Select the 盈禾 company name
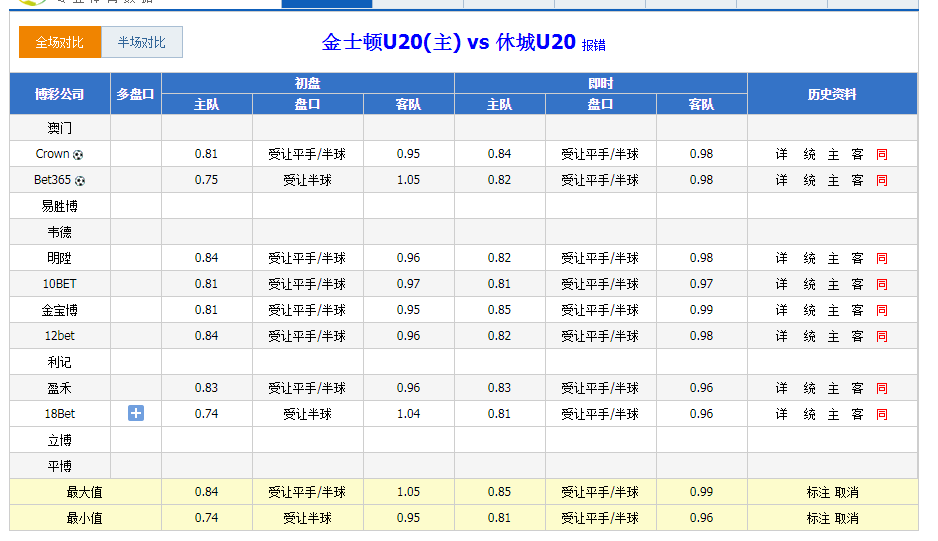 60,388
